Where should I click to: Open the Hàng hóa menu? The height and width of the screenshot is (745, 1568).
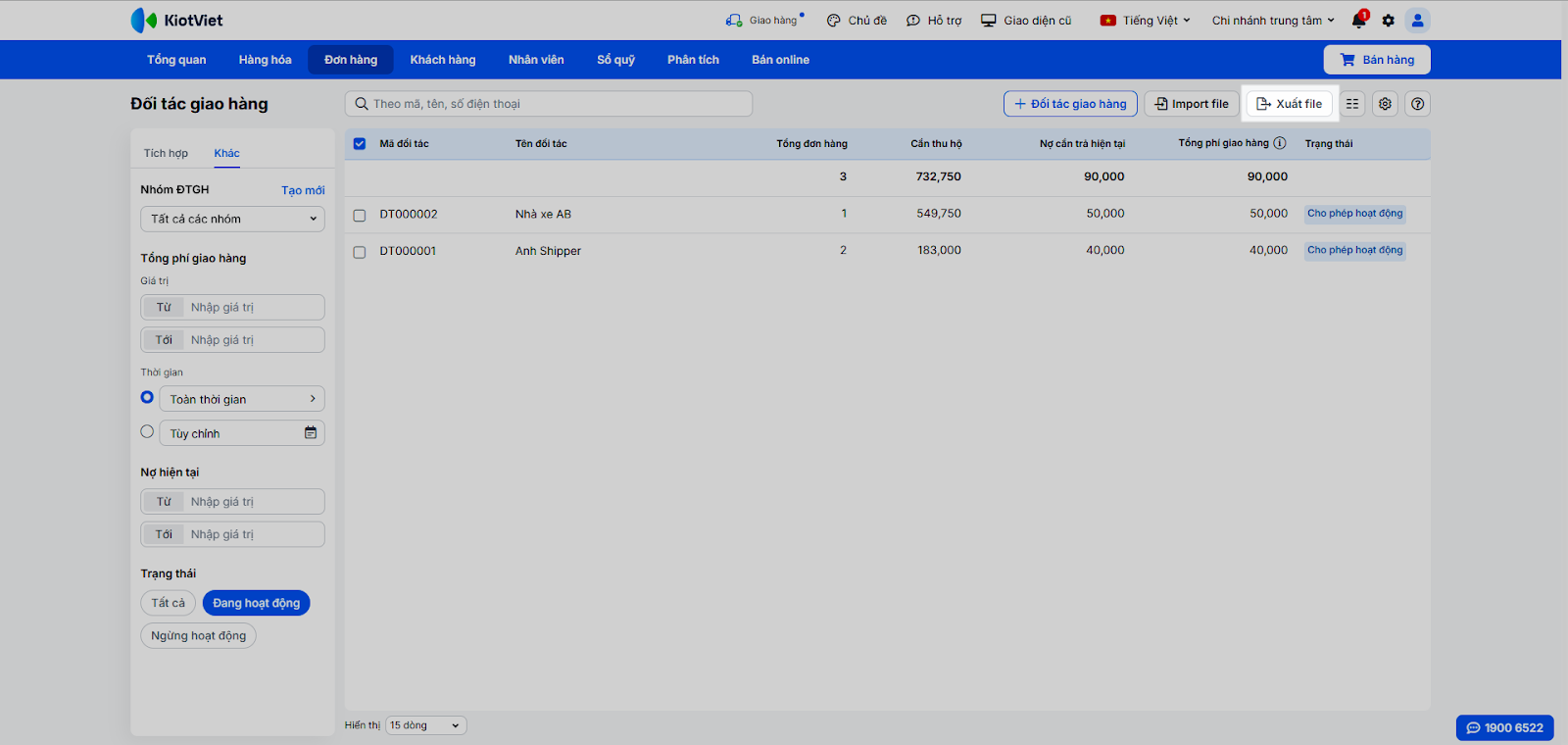(x=266, y=60)
